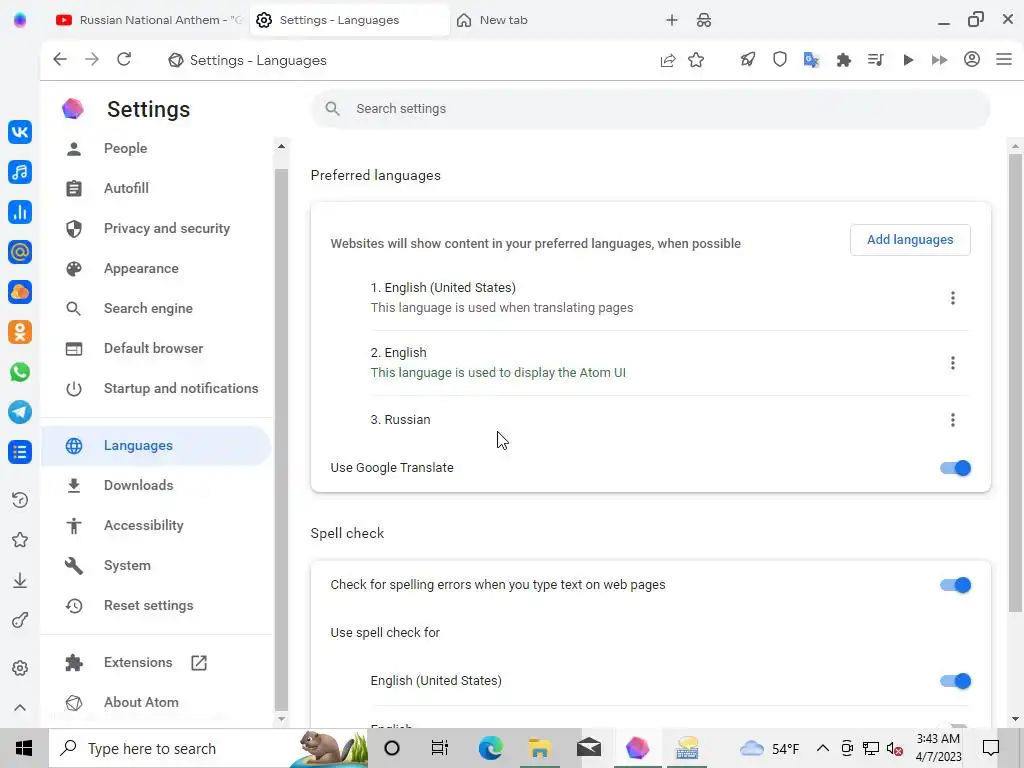Open the history icon in sidebar
Screen dimensions: 1024x768
point(20,500)
